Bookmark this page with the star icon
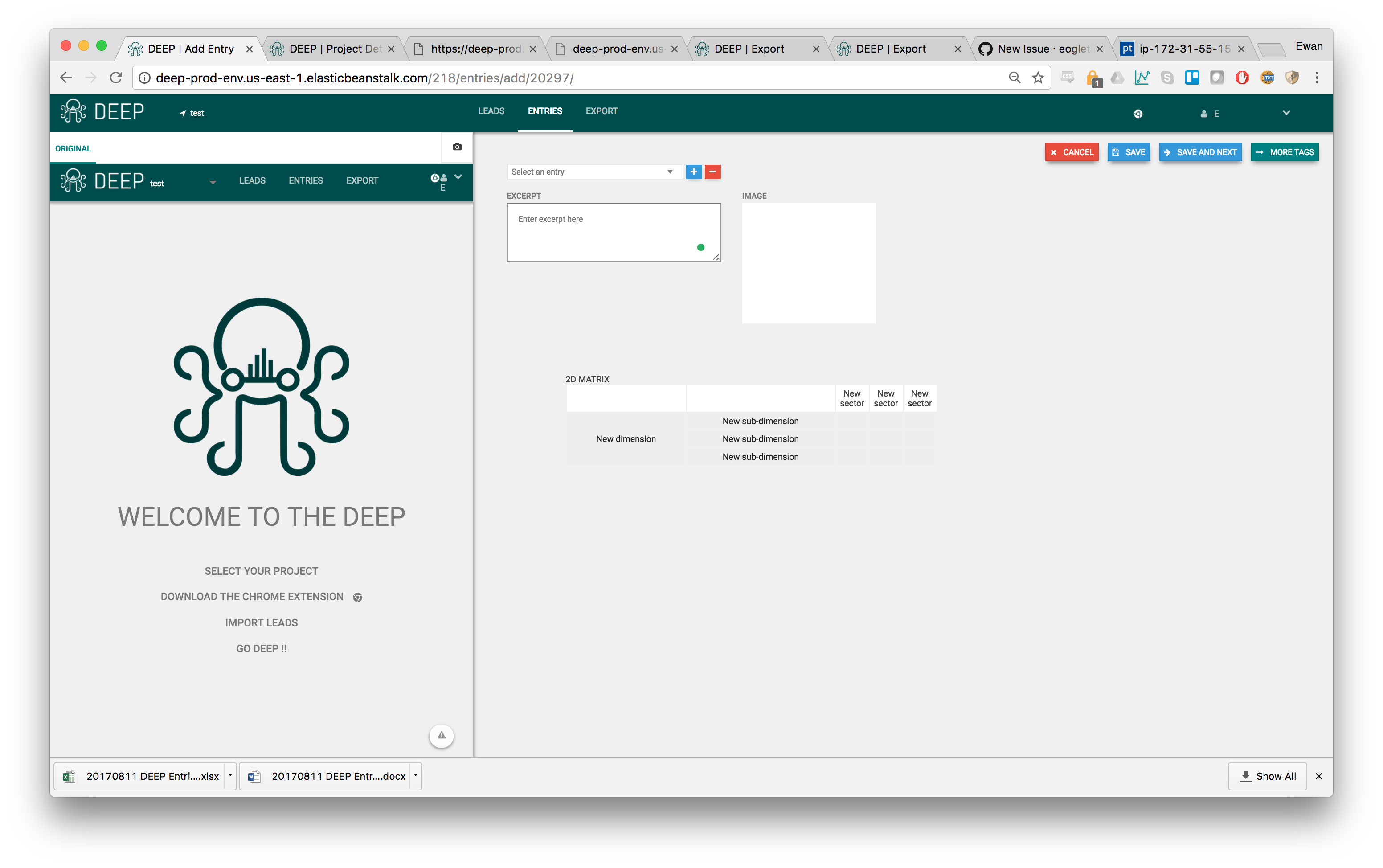This screenshot has height=868, width=1383. [x=1038, y=78]
